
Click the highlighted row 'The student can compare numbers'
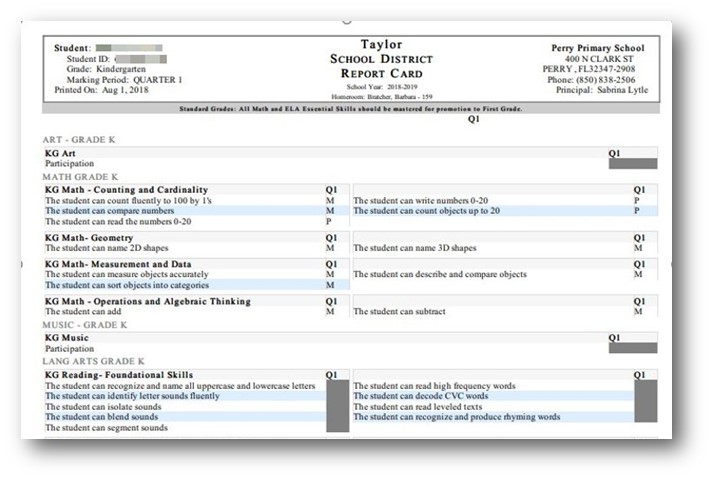point(197,211)
